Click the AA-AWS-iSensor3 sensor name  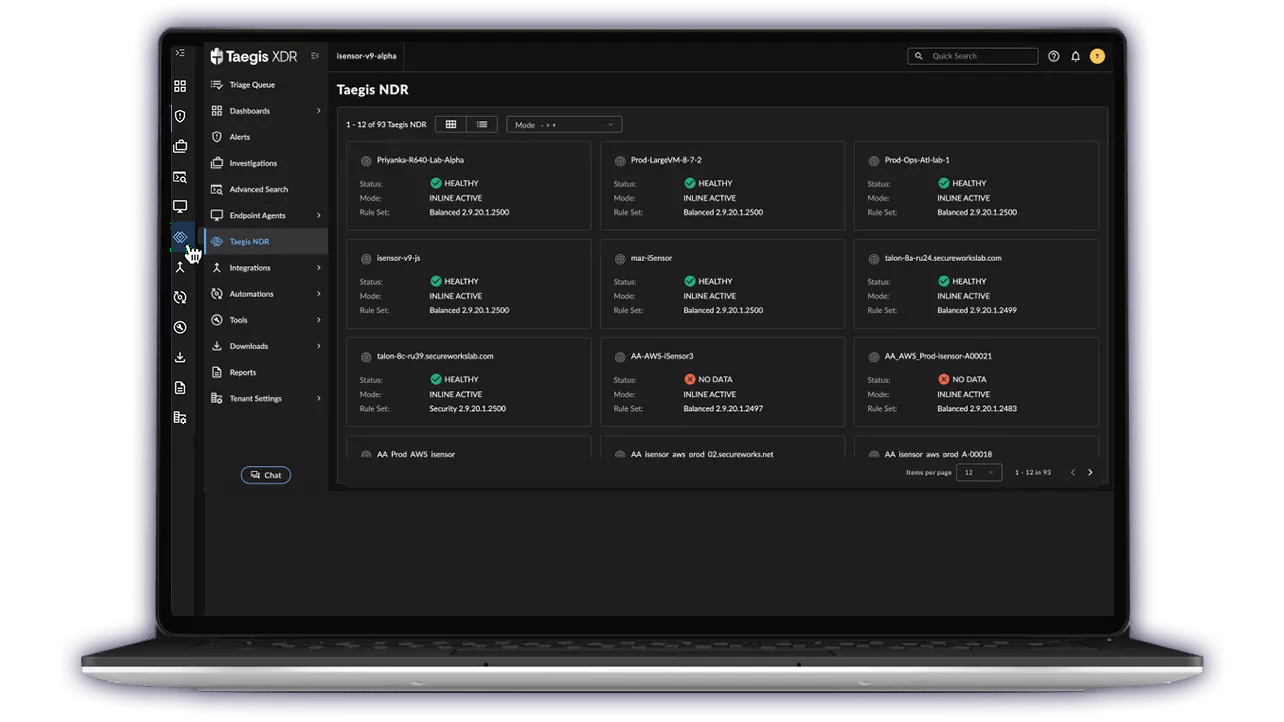coord(662,356)
